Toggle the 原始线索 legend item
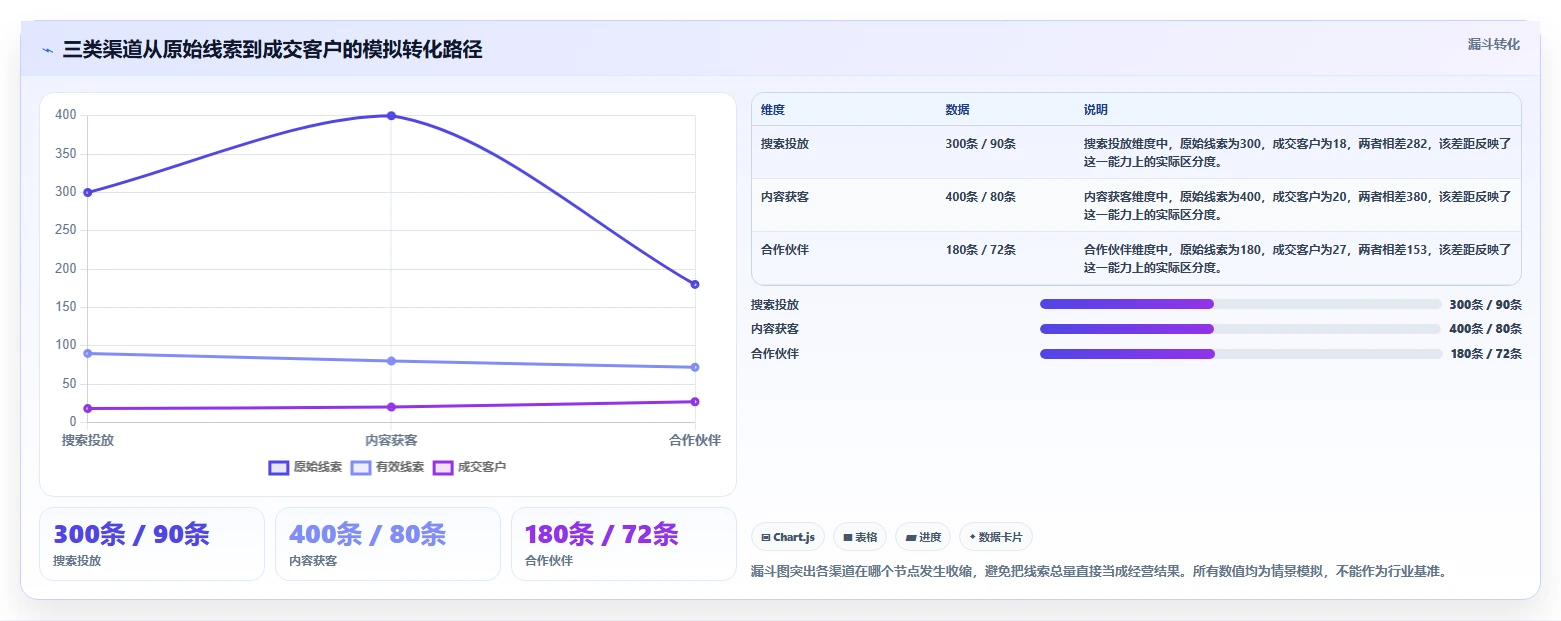 point(306,467)
